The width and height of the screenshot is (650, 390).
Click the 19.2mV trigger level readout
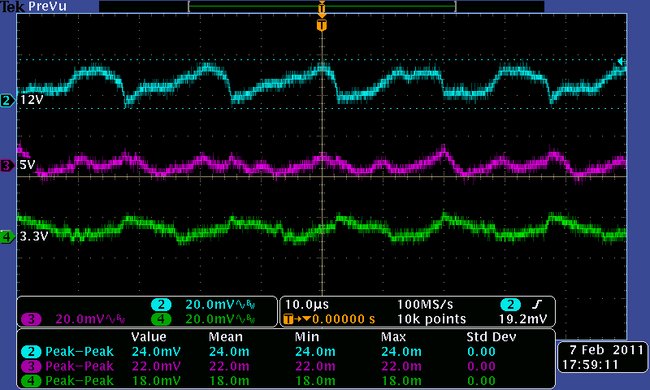[x=524, y=319]
